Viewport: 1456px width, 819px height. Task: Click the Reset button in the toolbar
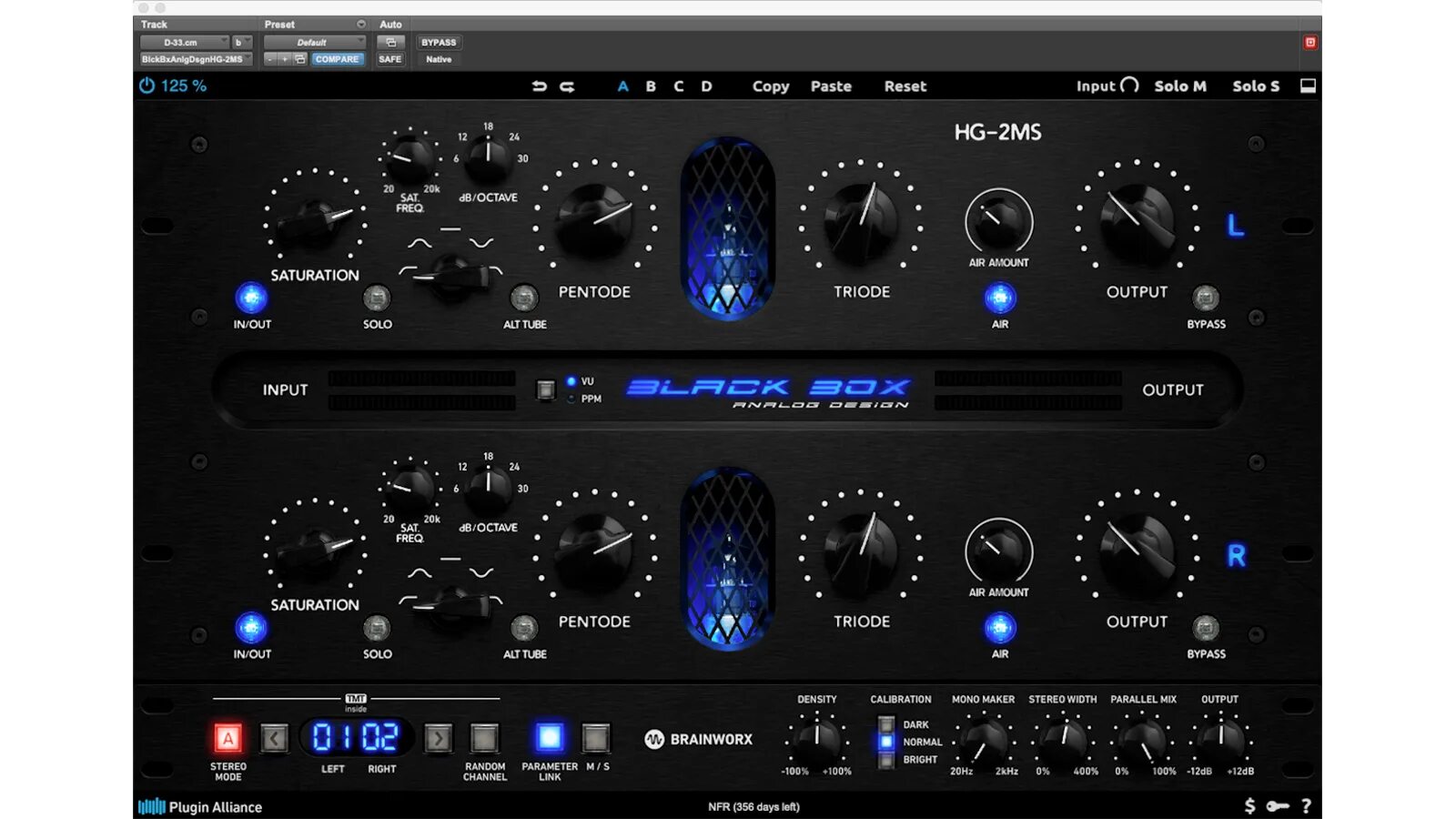[905, 86]
